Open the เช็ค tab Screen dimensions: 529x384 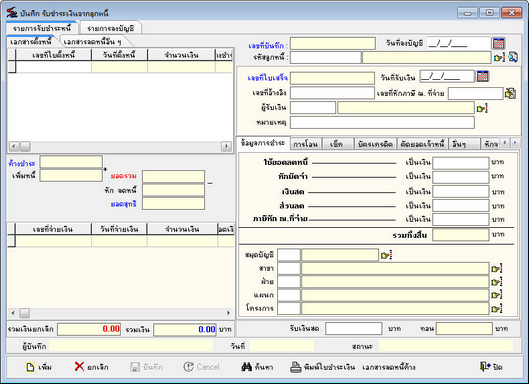click(336, 144)
